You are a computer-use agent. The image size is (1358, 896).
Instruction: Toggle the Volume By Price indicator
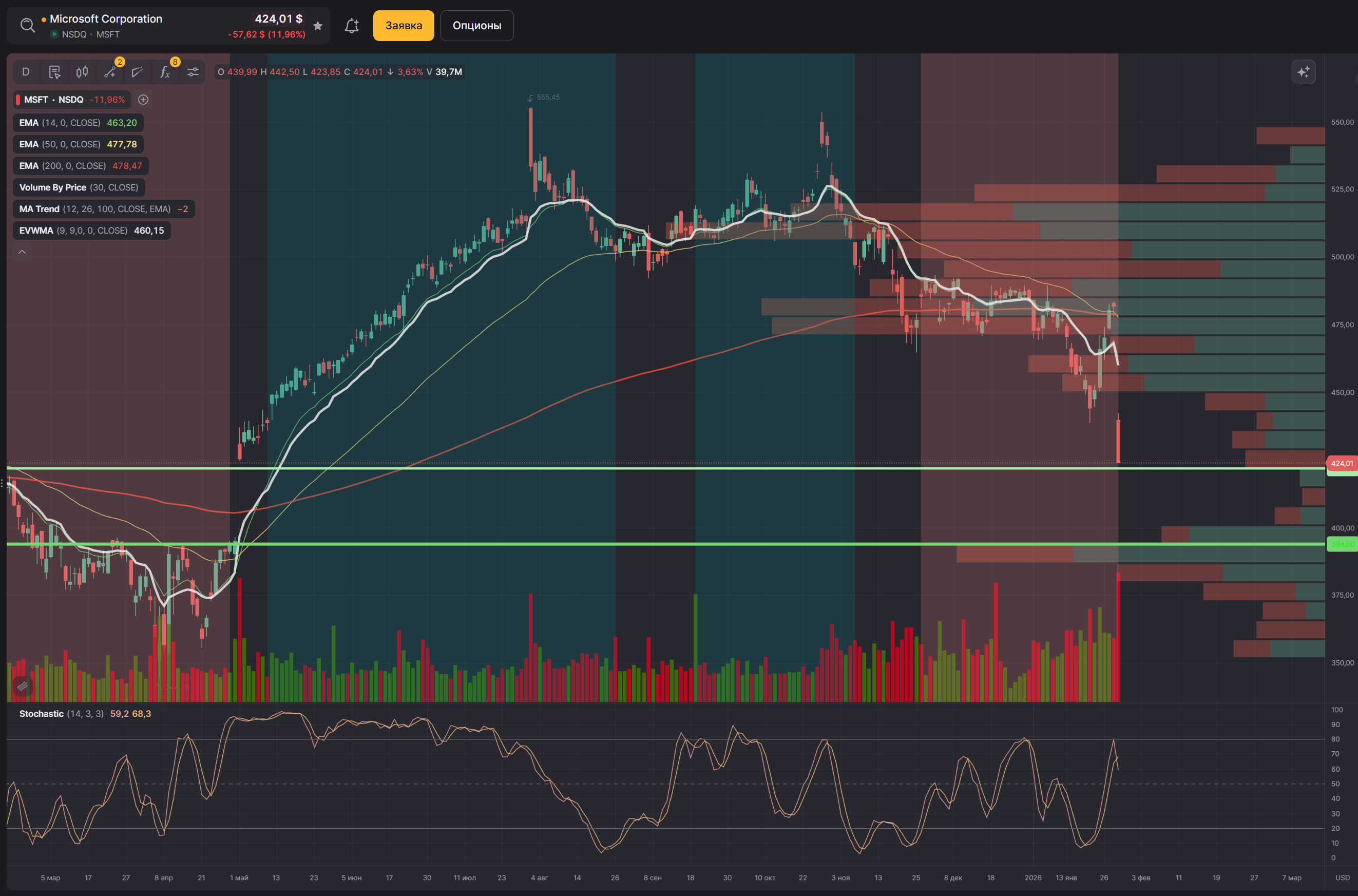point(79,187)
